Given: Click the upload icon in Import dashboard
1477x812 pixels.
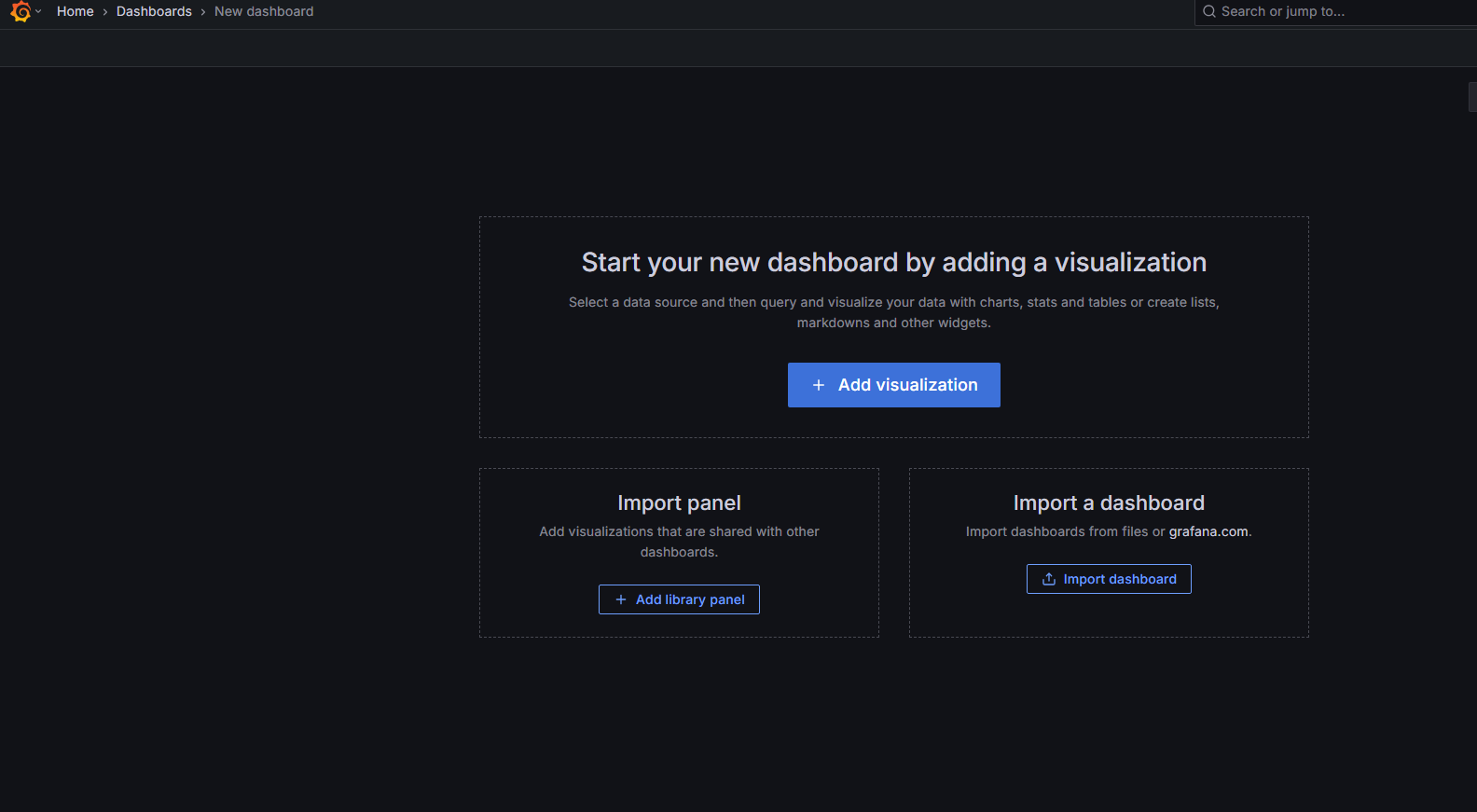Looking at the screenshot, I should [1049, 579].
